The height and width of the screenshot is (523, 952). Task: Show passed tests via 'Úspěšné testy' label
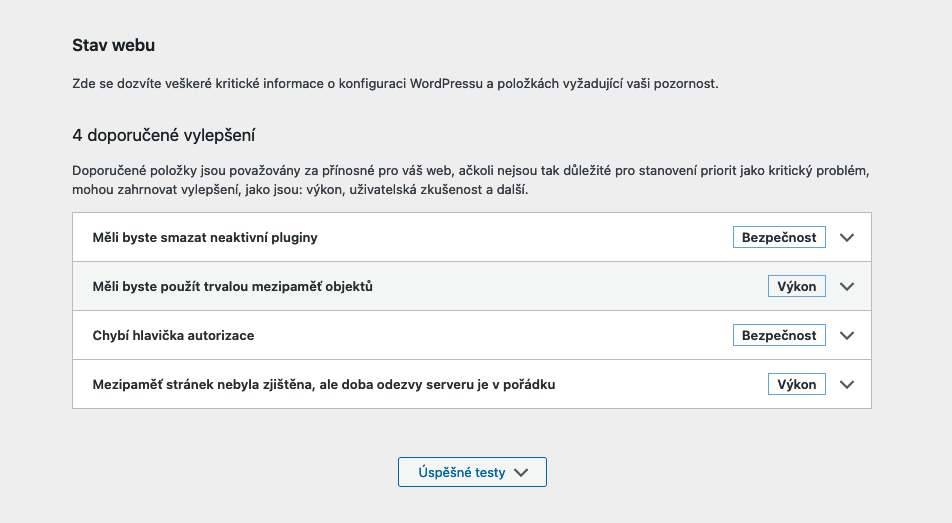coord(461,473)
